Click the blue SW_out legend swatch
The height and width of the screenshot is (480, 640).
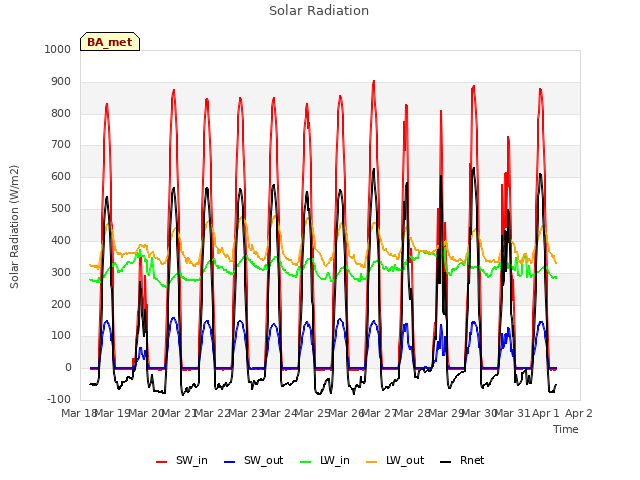230,462
